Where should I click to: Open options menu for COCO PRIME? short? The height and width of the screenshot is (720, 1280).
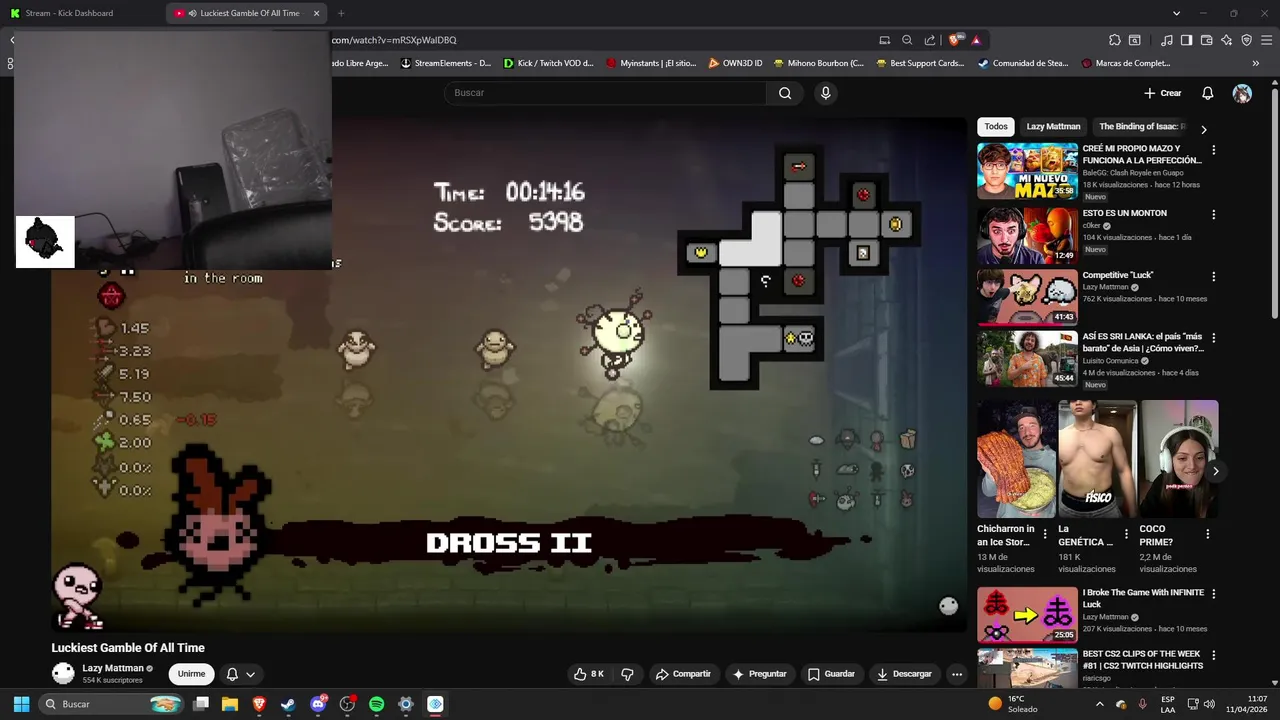coord(1208,534)
